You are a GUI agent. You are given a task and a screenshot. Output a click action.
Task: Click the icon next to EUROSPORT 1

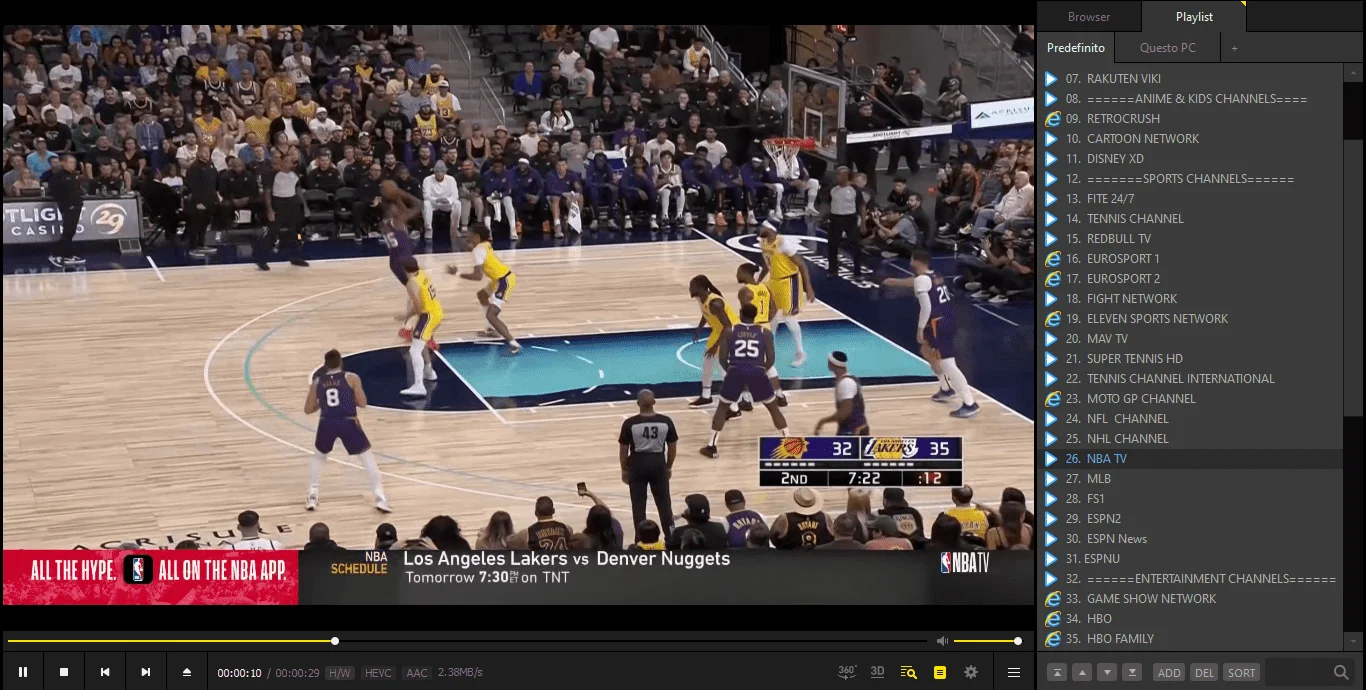coord(1052,258)
